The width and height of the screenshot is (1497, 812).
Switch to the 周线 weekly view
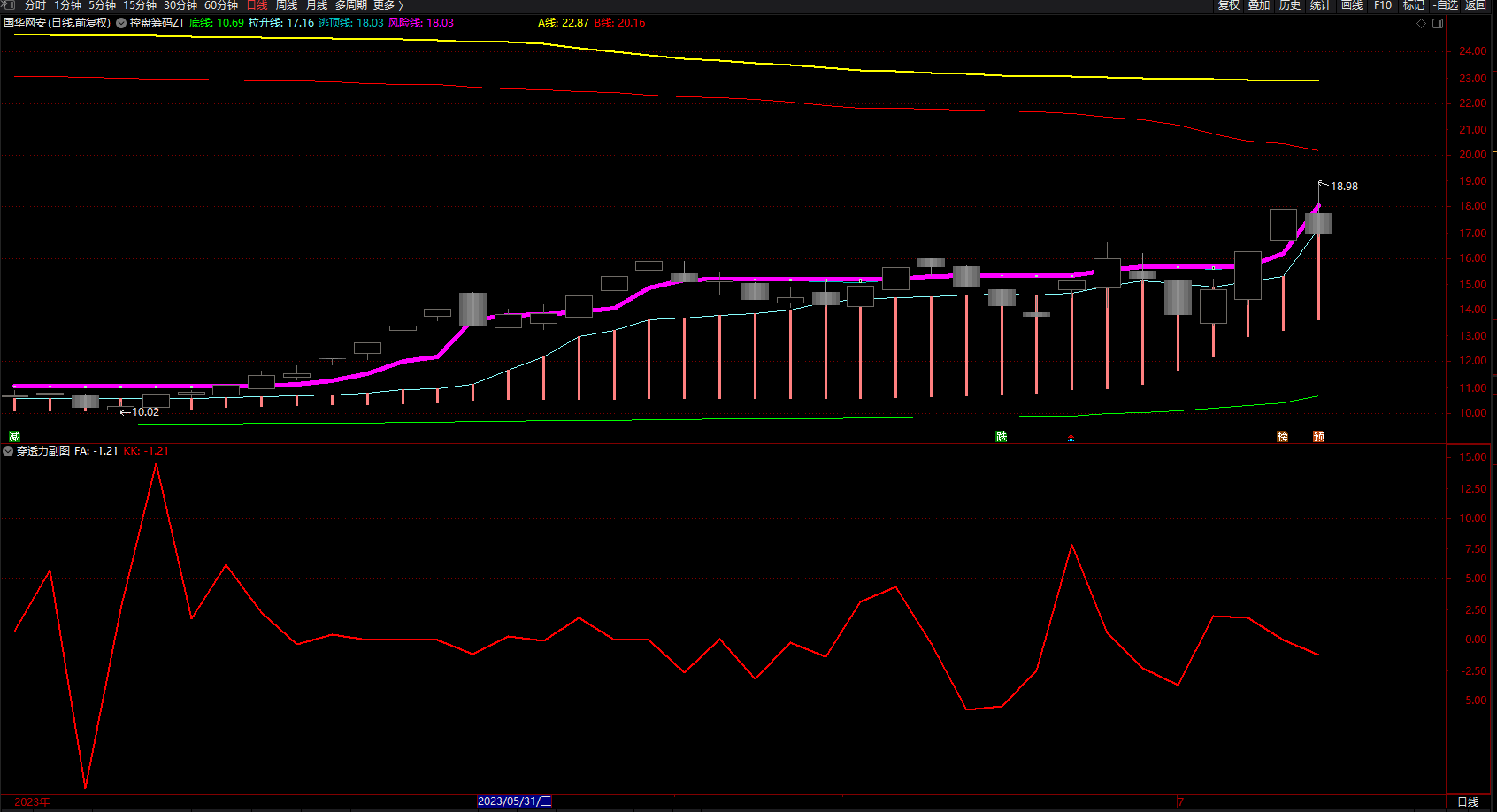pos(287,5)
